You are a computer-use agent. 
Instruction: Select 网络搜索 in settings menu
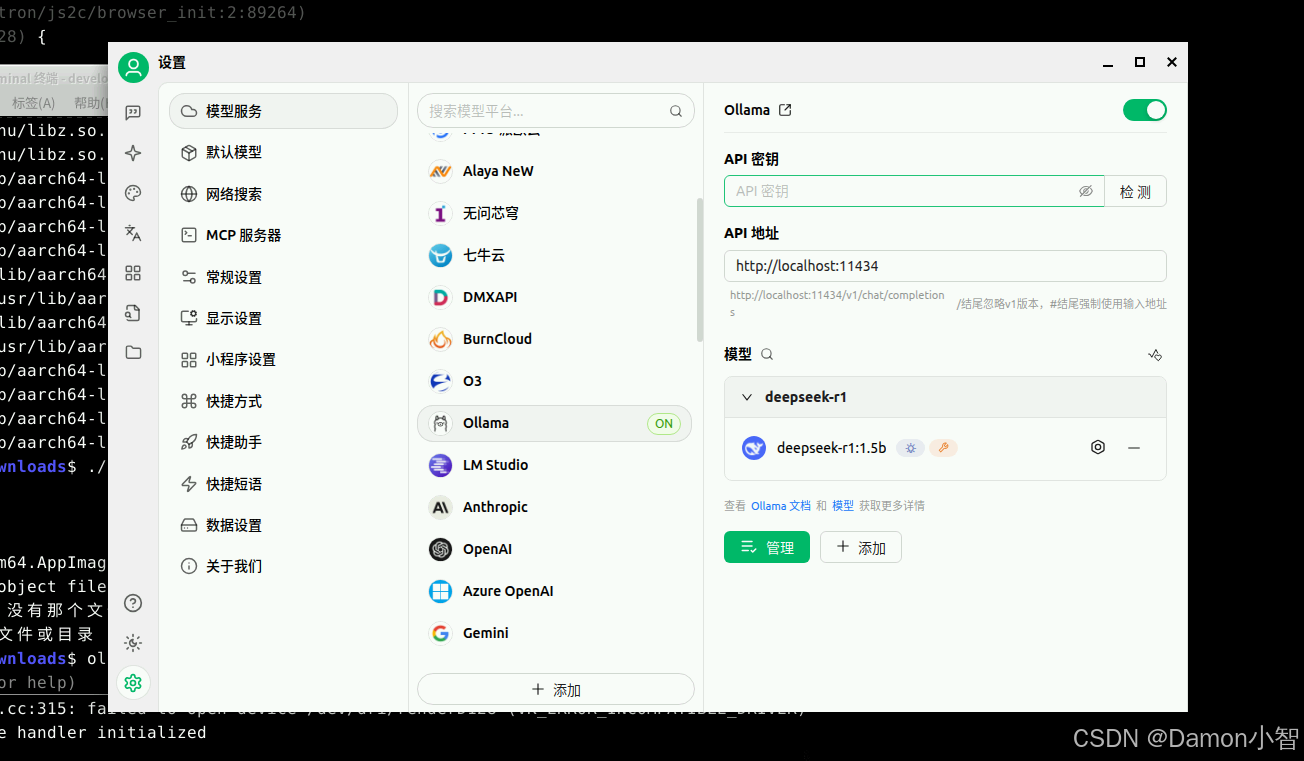[283, 194]
